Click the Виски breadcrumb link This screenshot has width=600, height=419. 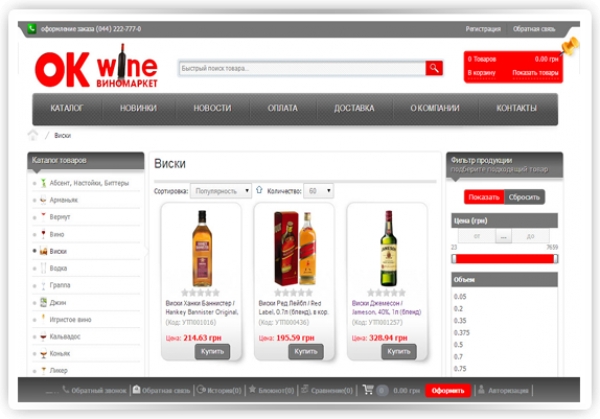tap(62, 135)
